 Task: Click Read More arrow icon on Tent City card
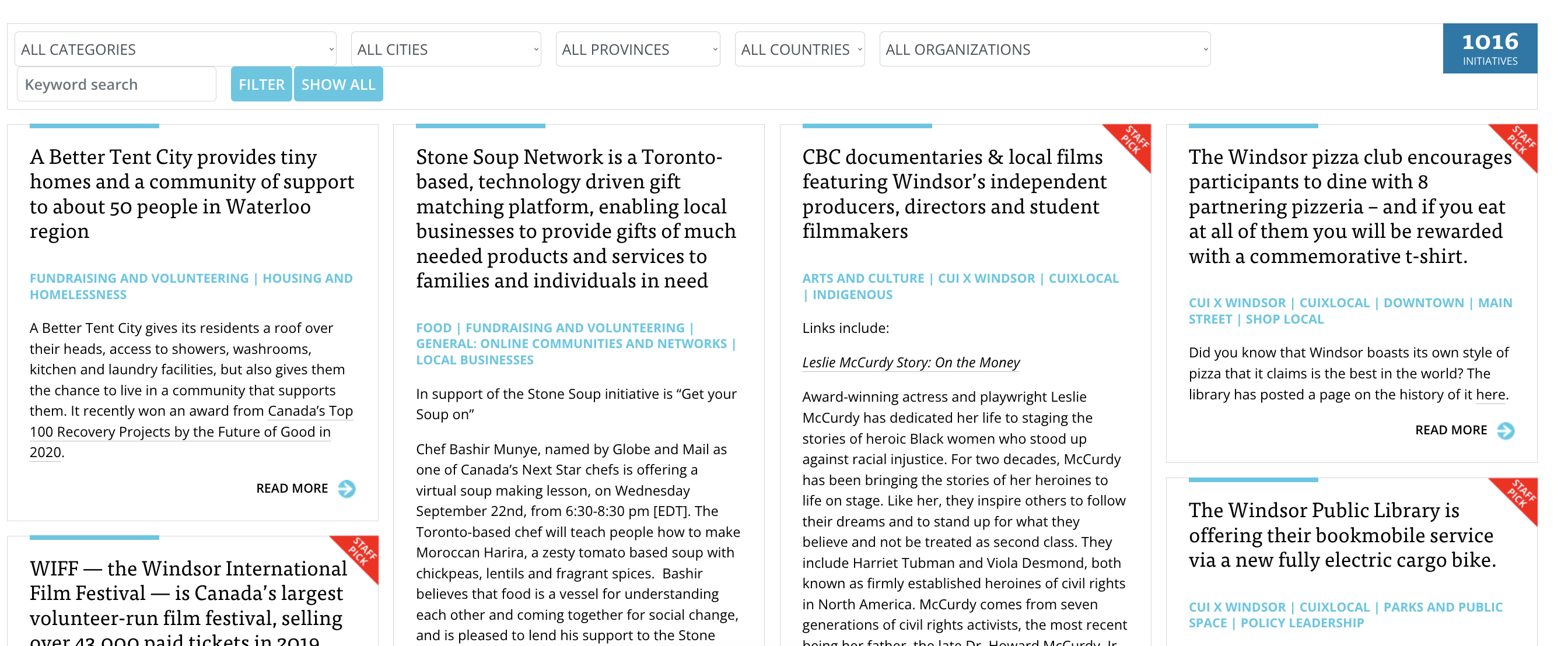click(346, 489)
